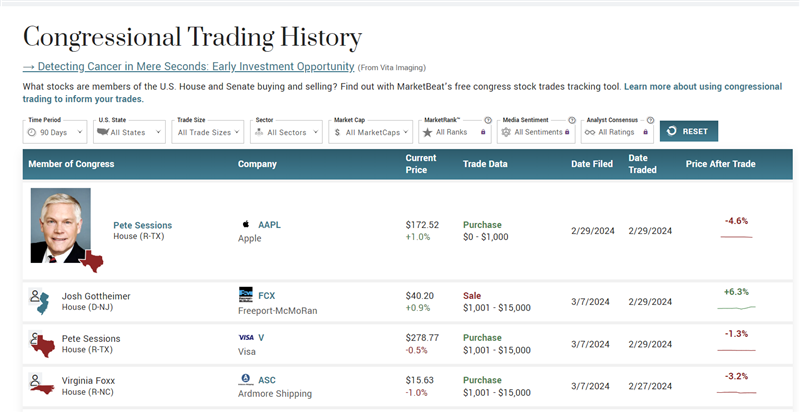The image size is (800, 413).
Task: Click the Analyst Consensus help question mark icon
Action: pyautogui.click(x=650, y=120)
